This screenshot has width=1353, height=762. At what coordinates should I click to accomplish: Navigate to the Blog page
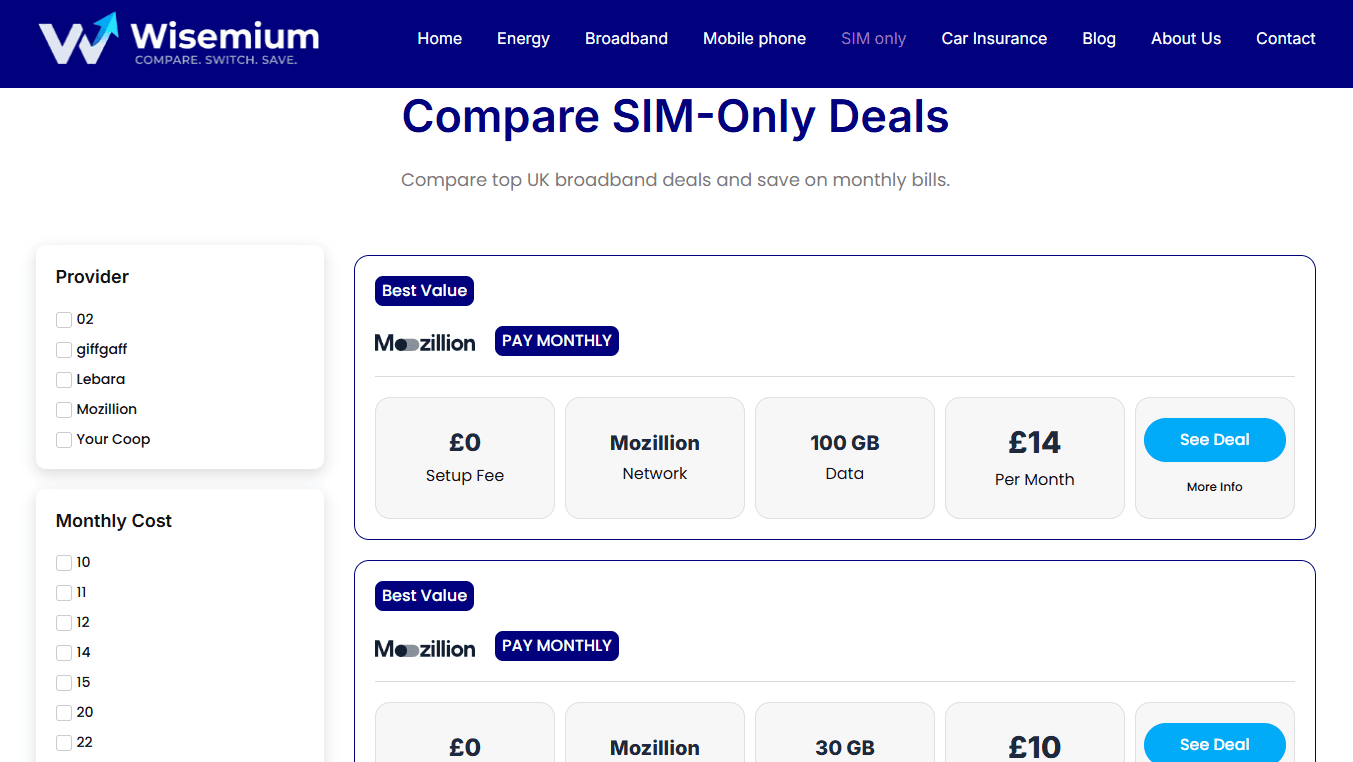pos(1099,39)
